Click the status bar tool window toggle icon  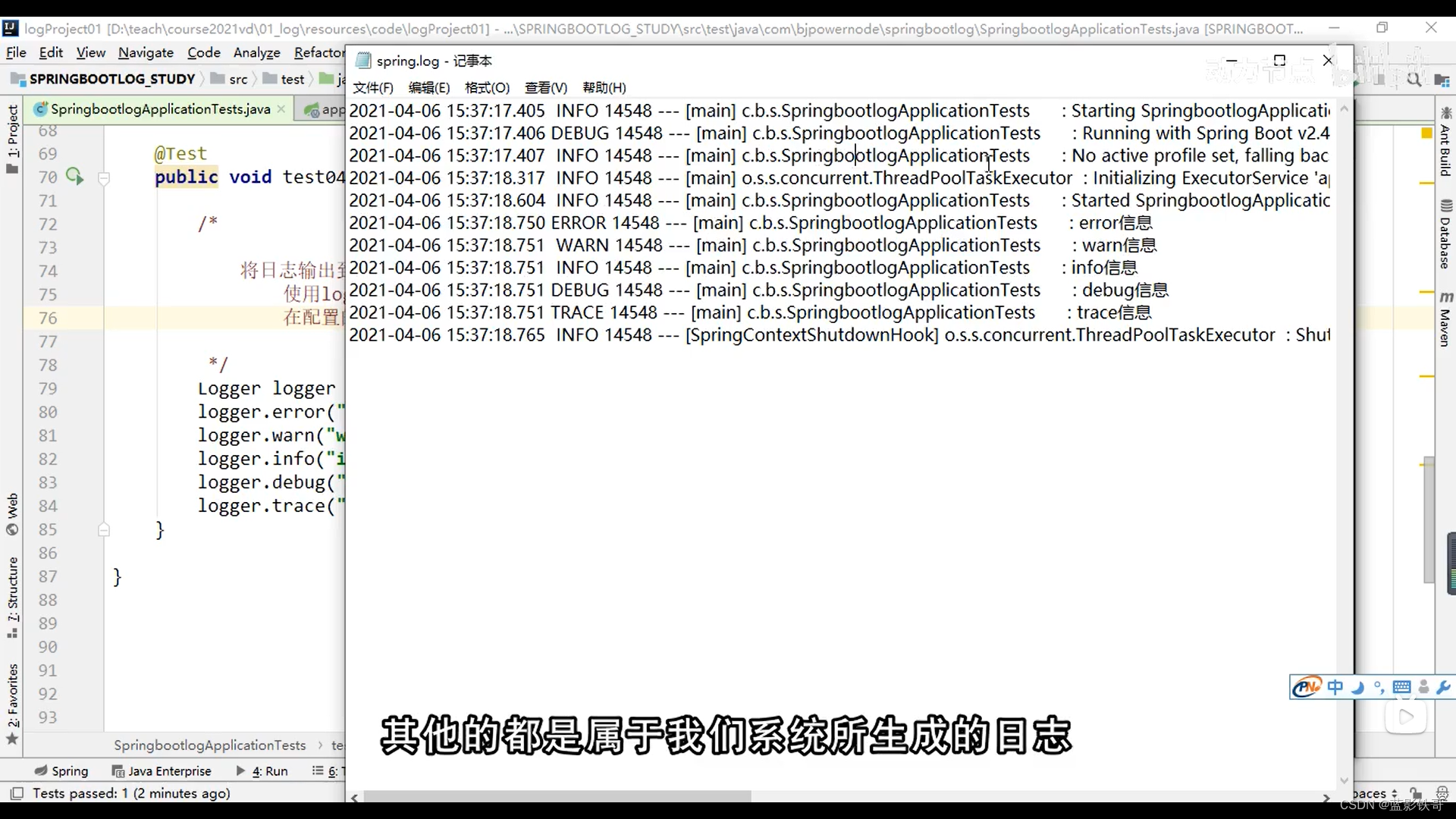tap(16, 793)
